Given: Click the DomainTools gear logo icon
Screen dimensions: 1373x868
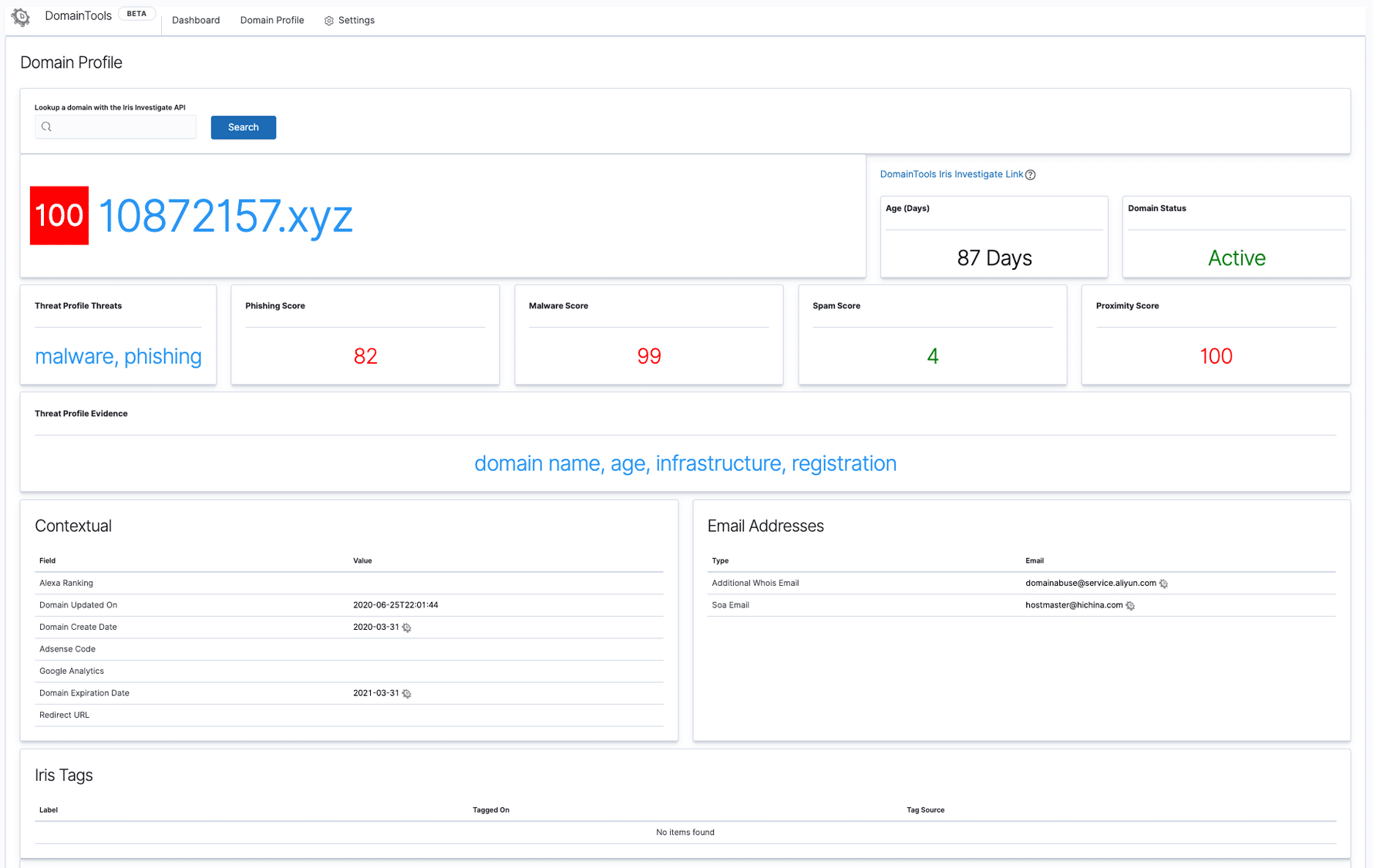Looking at the screenshot, I should tap(21, 17).
